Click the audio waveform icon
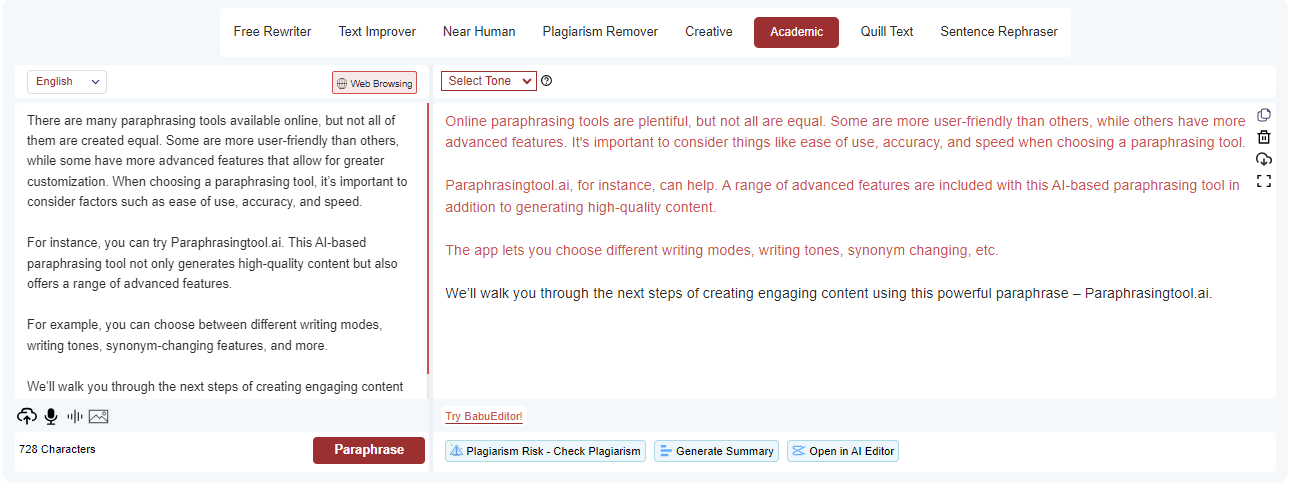The image size is (1300, 483). click(x=74, y=417)
